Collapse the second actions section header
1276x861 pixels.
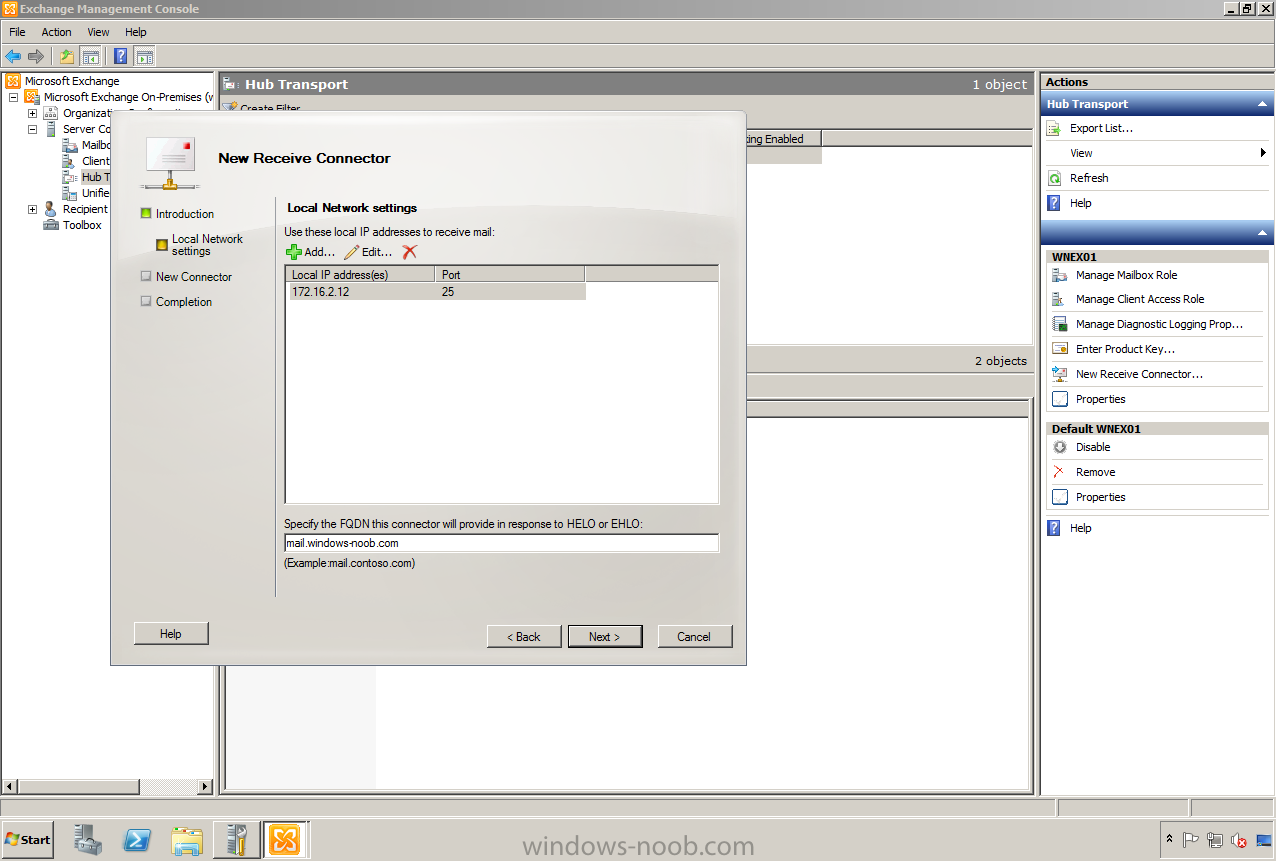click(1262, 232)
